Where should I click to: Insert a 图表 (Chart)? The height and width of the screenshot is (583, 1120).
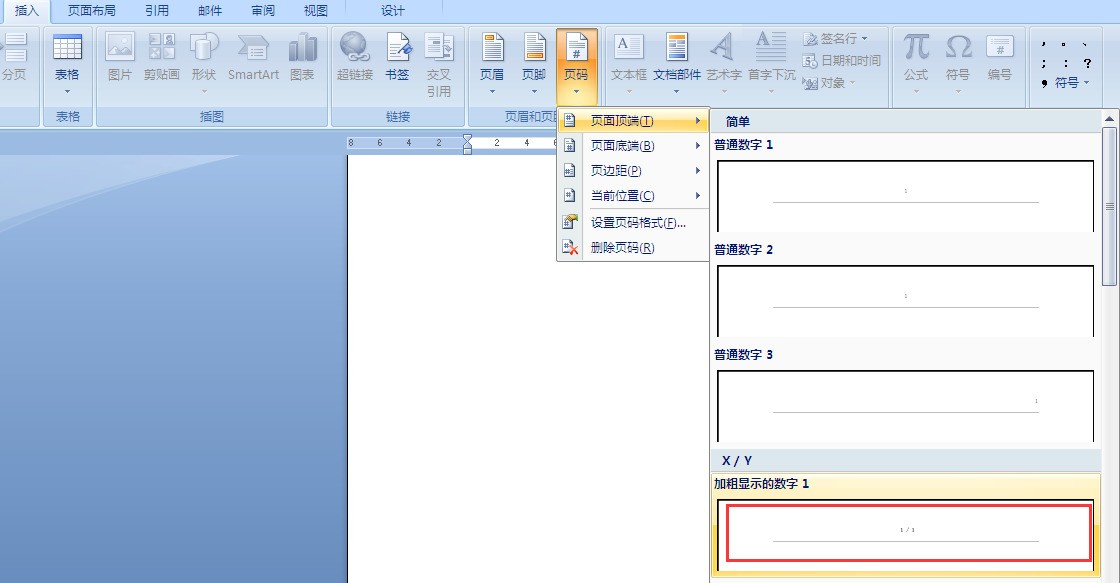tap(302, 62)
